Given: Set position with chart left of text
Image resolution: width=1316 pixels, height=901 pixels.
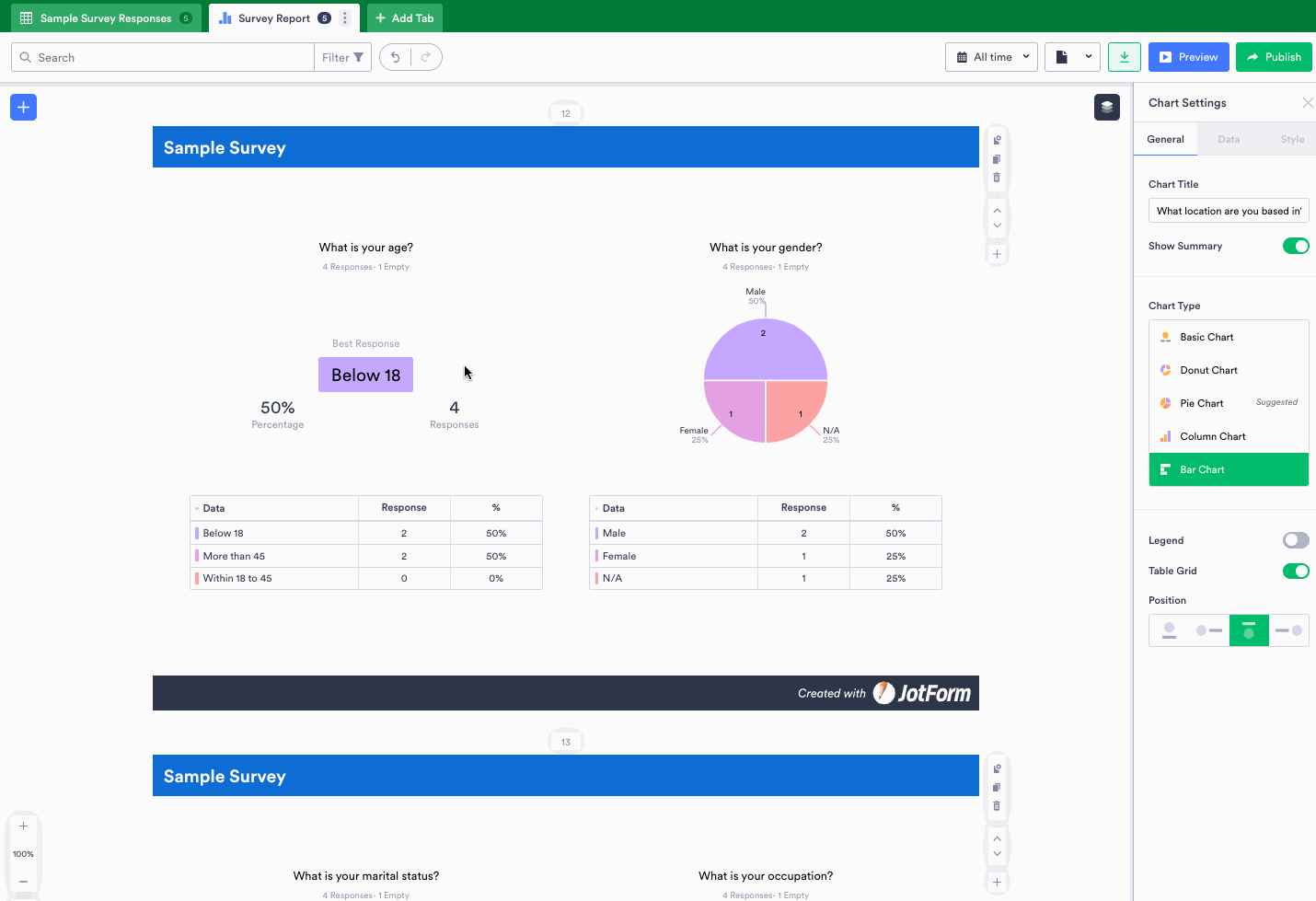Looking at the screenshot, I should (x=1208, y=631).
